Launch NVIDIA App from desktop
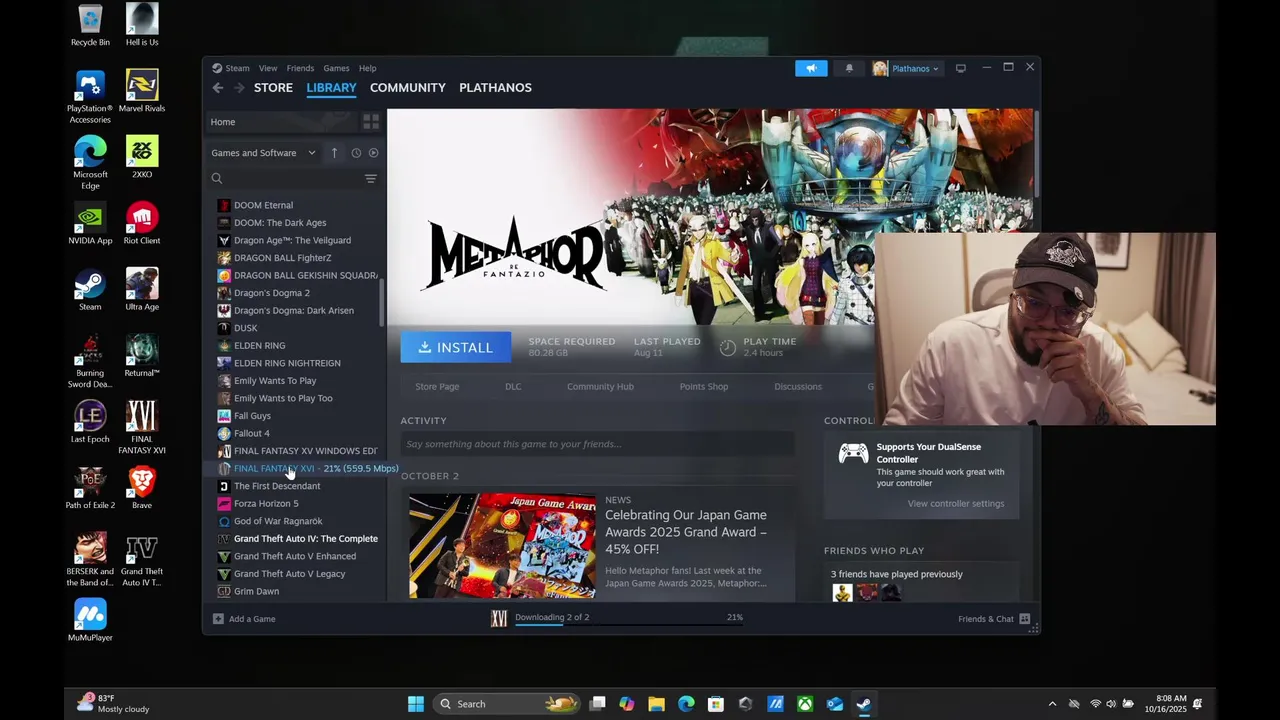This screenshot has height=720, width=1280. click(90, 224)
